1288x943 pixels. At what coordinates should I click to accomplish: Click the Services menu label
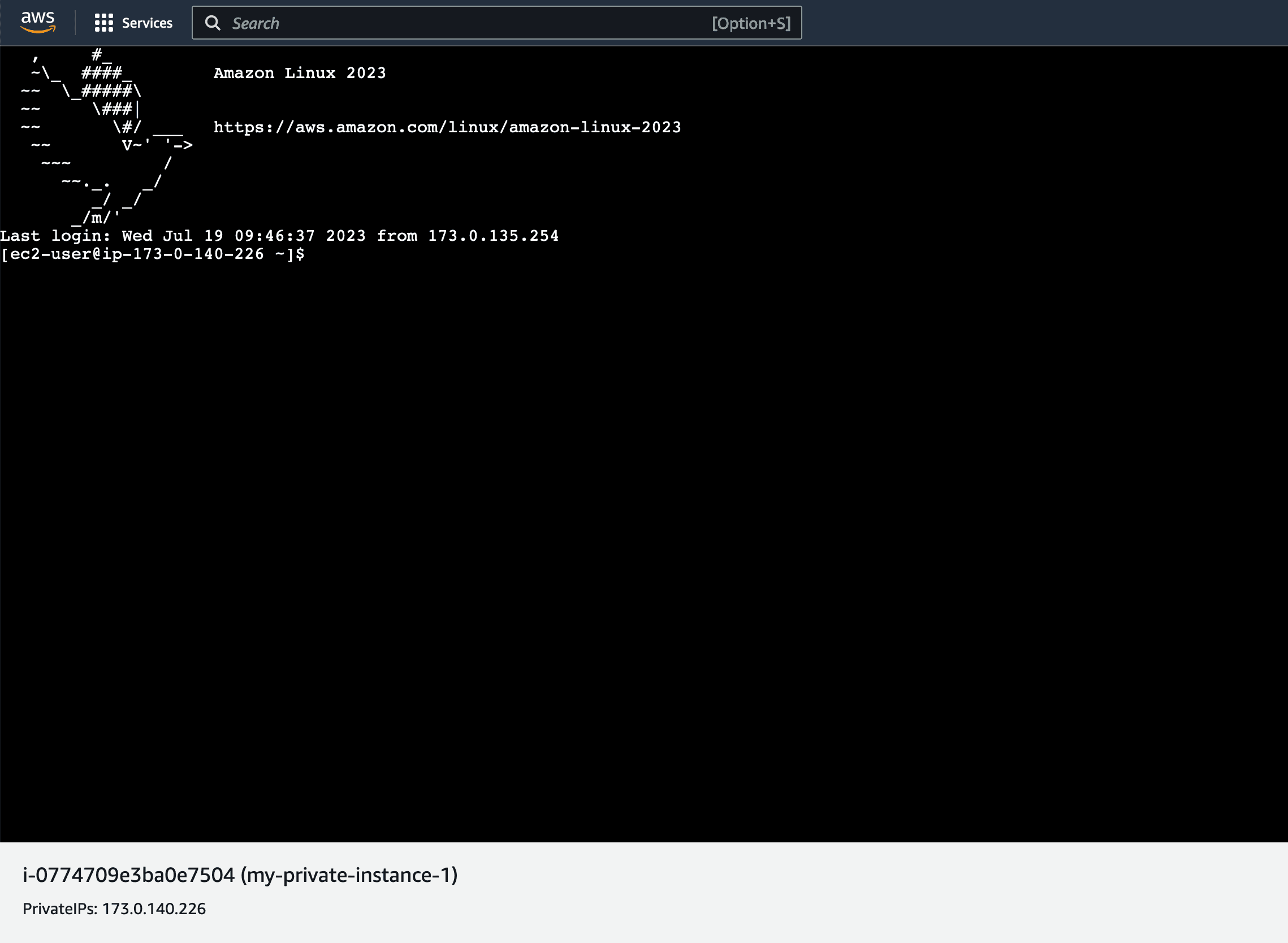click(x=147, y=23)
